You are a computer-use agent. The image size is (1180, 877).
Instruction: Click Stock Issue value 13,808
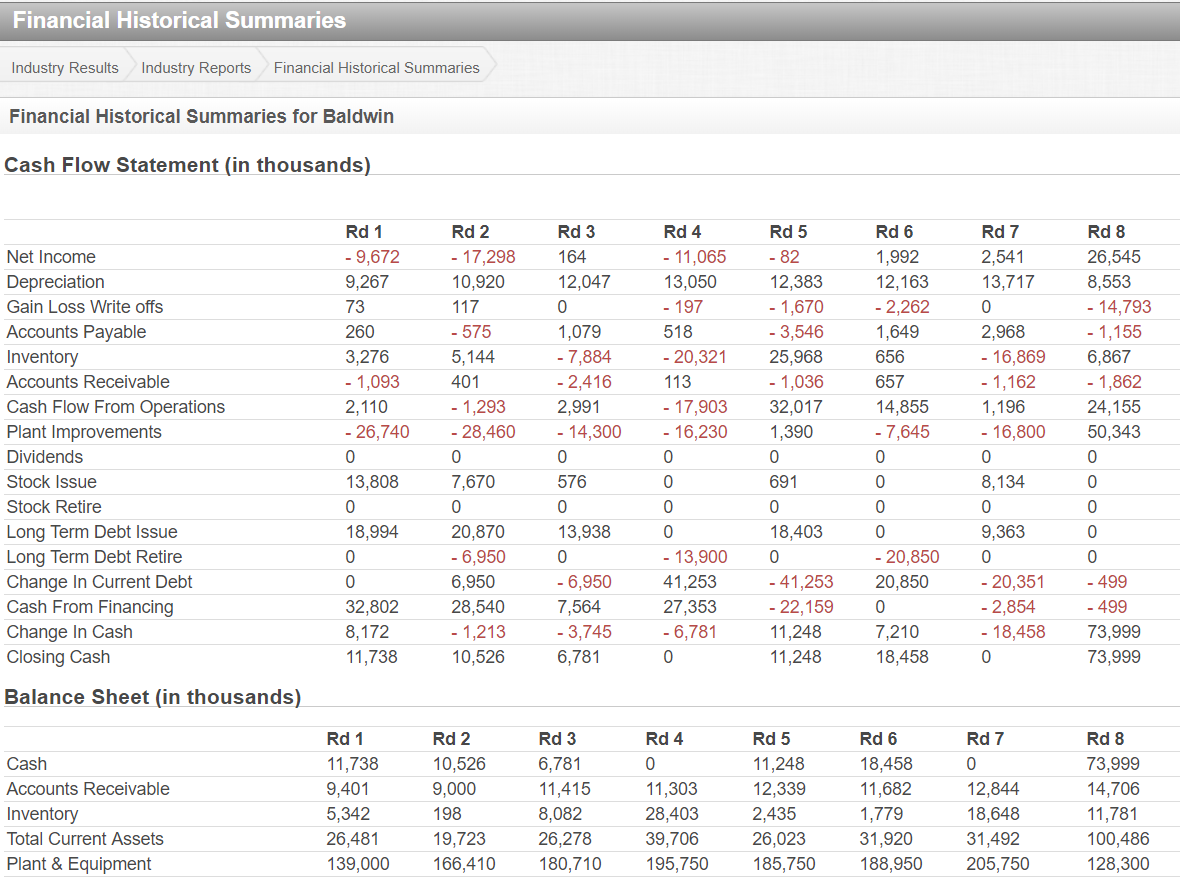372,482
